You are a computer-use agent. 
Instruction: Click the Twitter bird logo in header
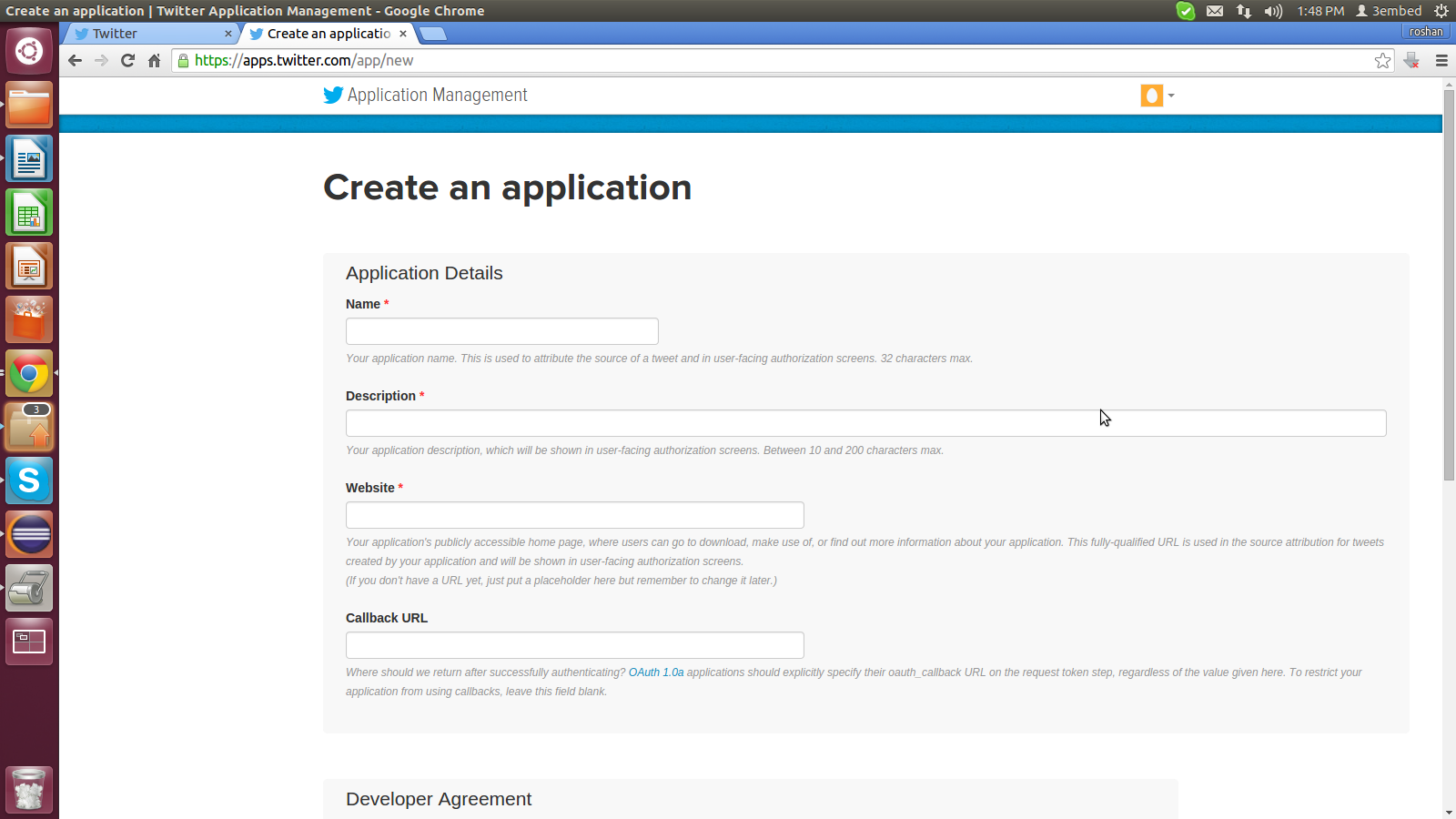(333, 96)
